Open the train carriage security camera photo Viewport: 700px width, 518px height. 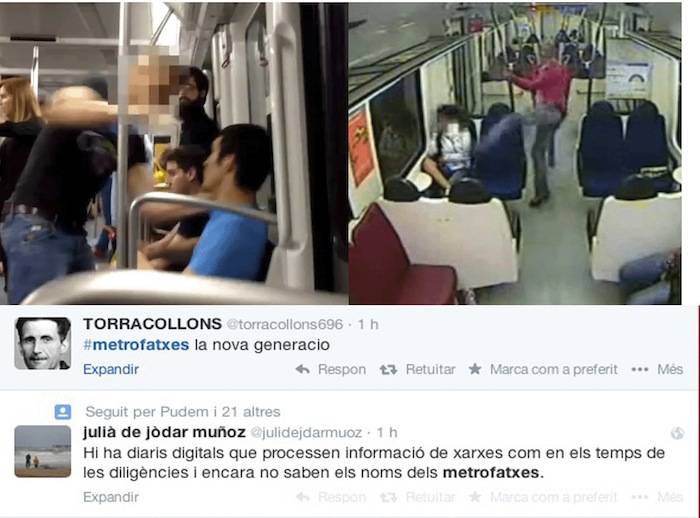coord(515,153)
